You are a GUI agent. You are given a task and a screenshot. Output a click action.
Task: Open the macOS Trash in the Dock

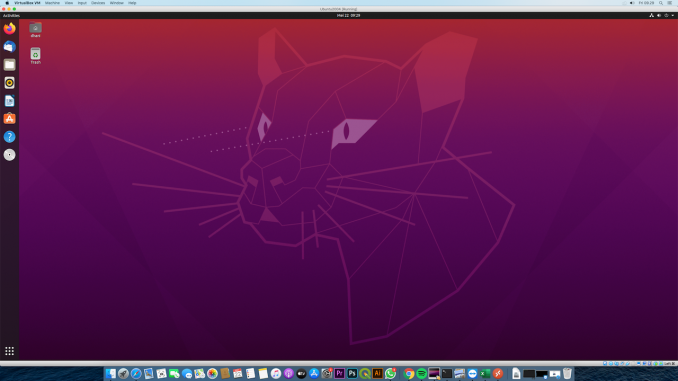coord(567,374)
